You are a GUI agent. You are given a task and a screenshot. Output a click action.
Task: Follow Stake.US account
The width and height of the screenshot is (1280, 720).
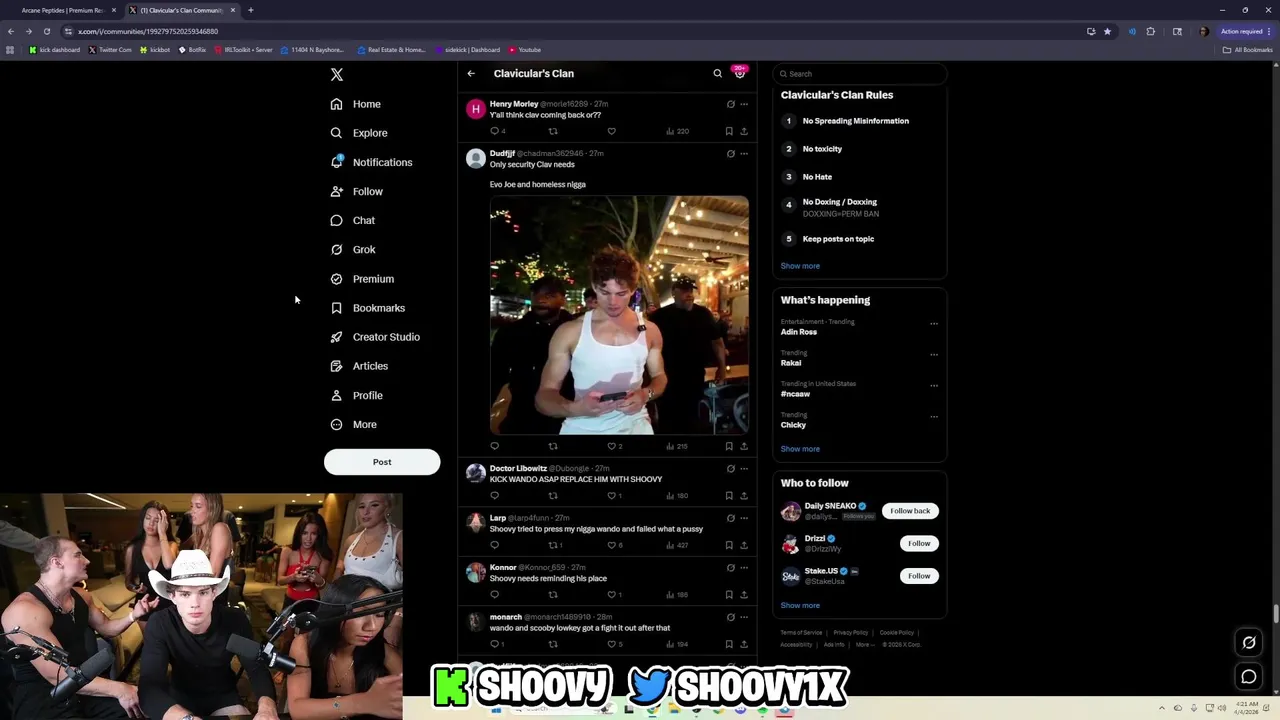point(919,575)
